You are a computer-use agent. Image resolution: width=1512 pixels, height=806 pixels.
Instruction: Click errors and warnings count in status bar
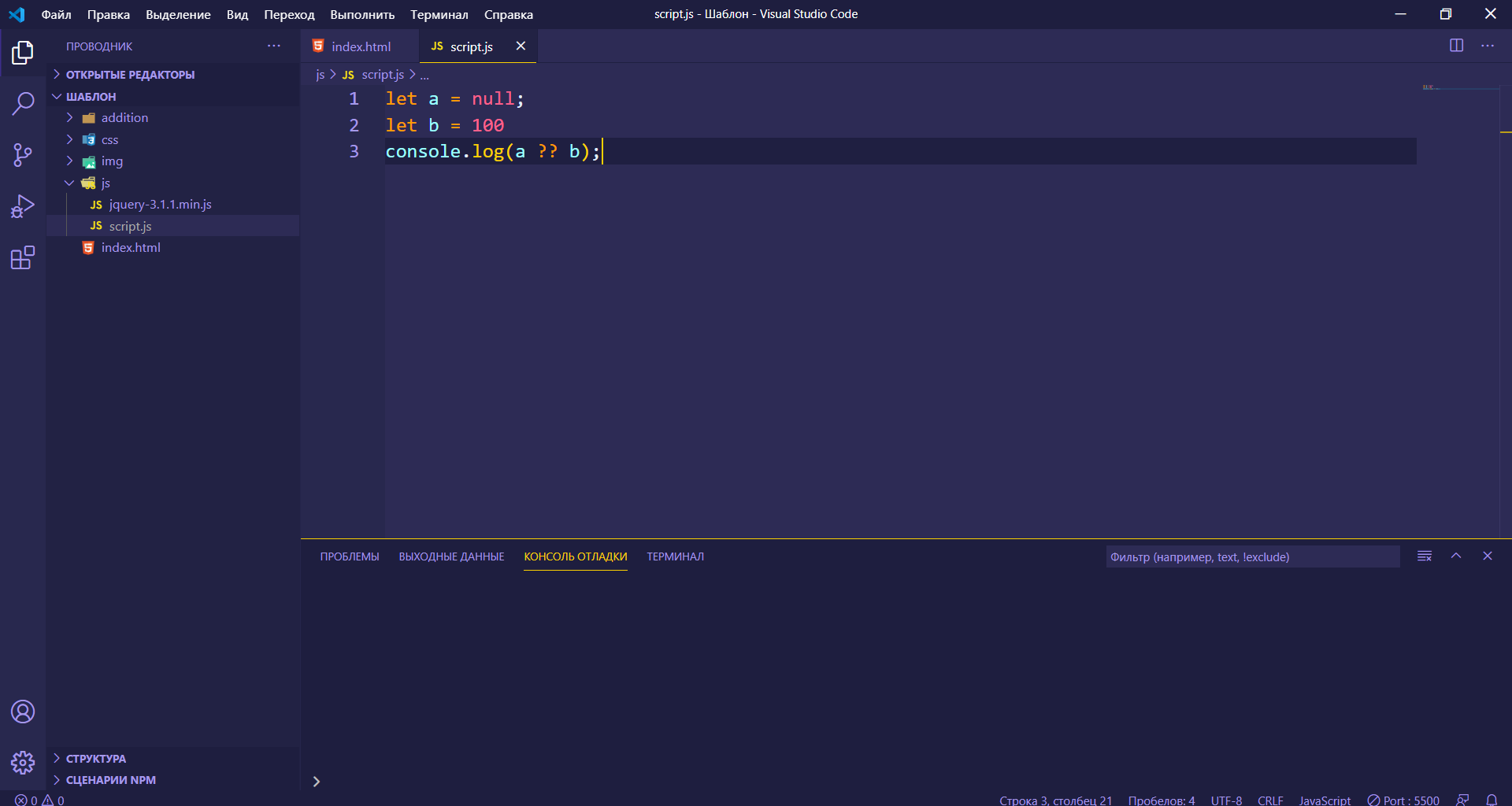[x=40, y=800]
